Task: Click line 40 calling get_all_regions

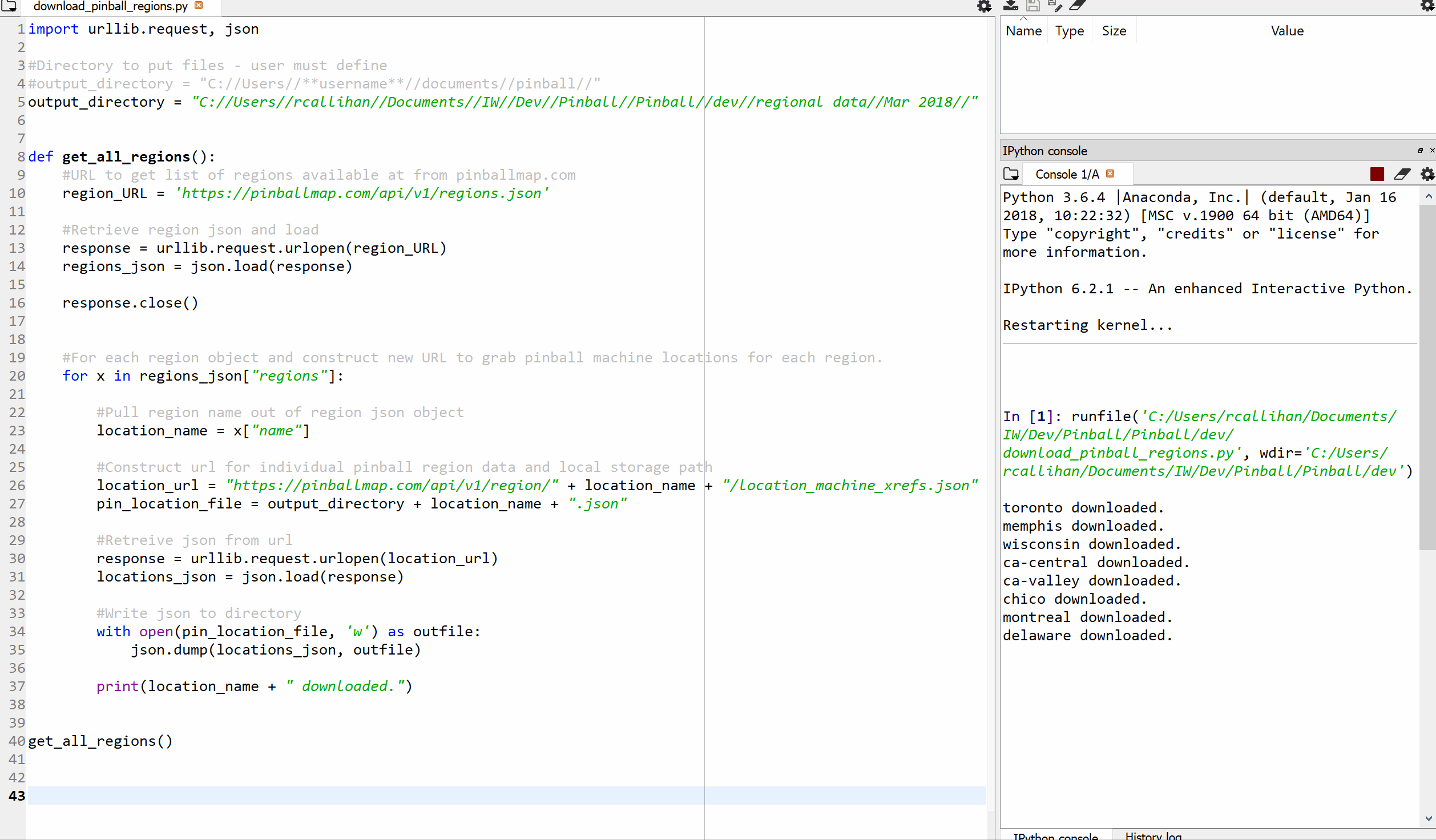Action: pos(100,740)
